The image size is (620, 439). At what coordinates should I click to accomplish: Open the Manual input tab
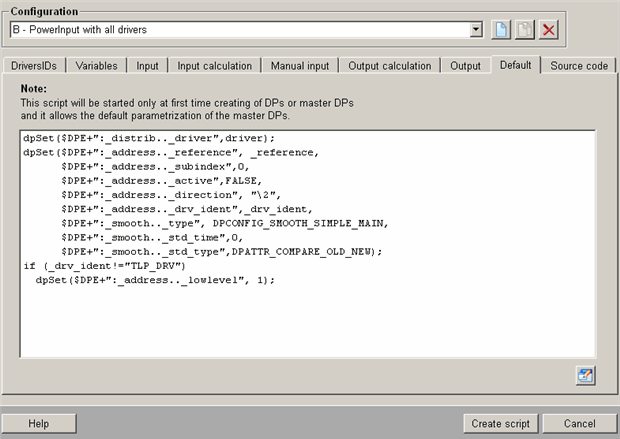coord(300,66)
